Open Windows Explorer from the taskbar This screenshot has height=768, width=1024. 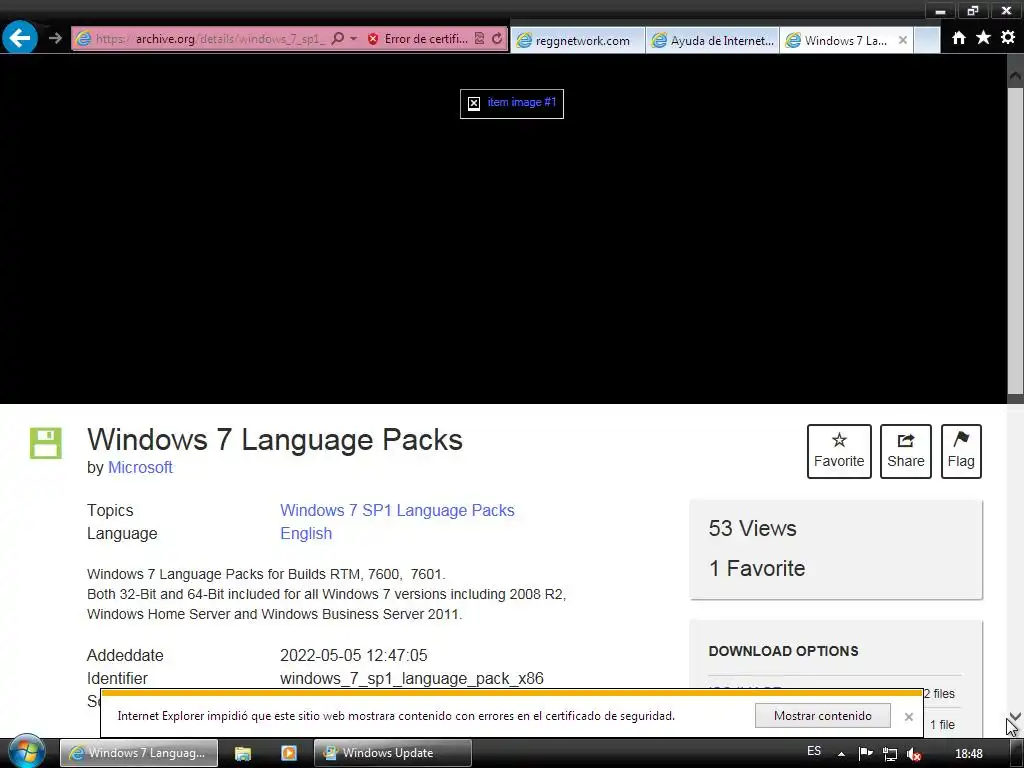[x=243, y=753]
